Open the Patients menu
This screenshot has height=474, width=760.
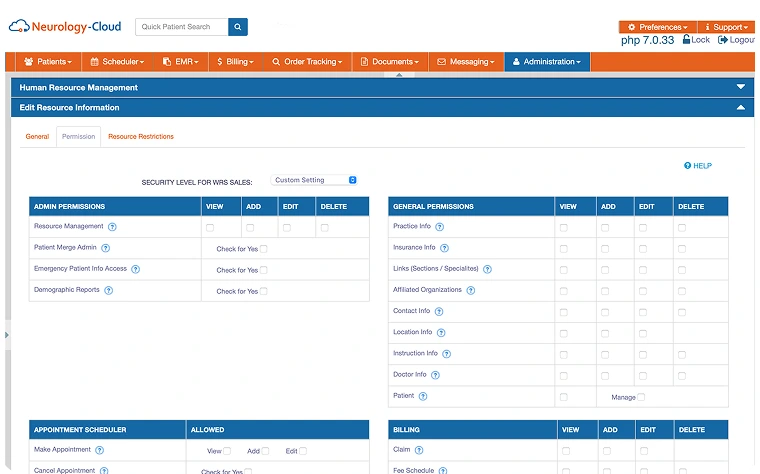(x=48, y=62)
